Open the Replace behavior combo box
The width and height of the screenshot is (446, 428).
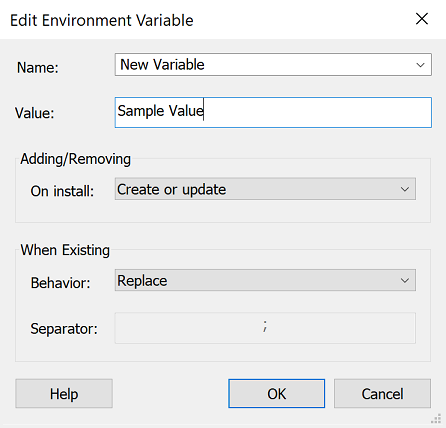265,280
